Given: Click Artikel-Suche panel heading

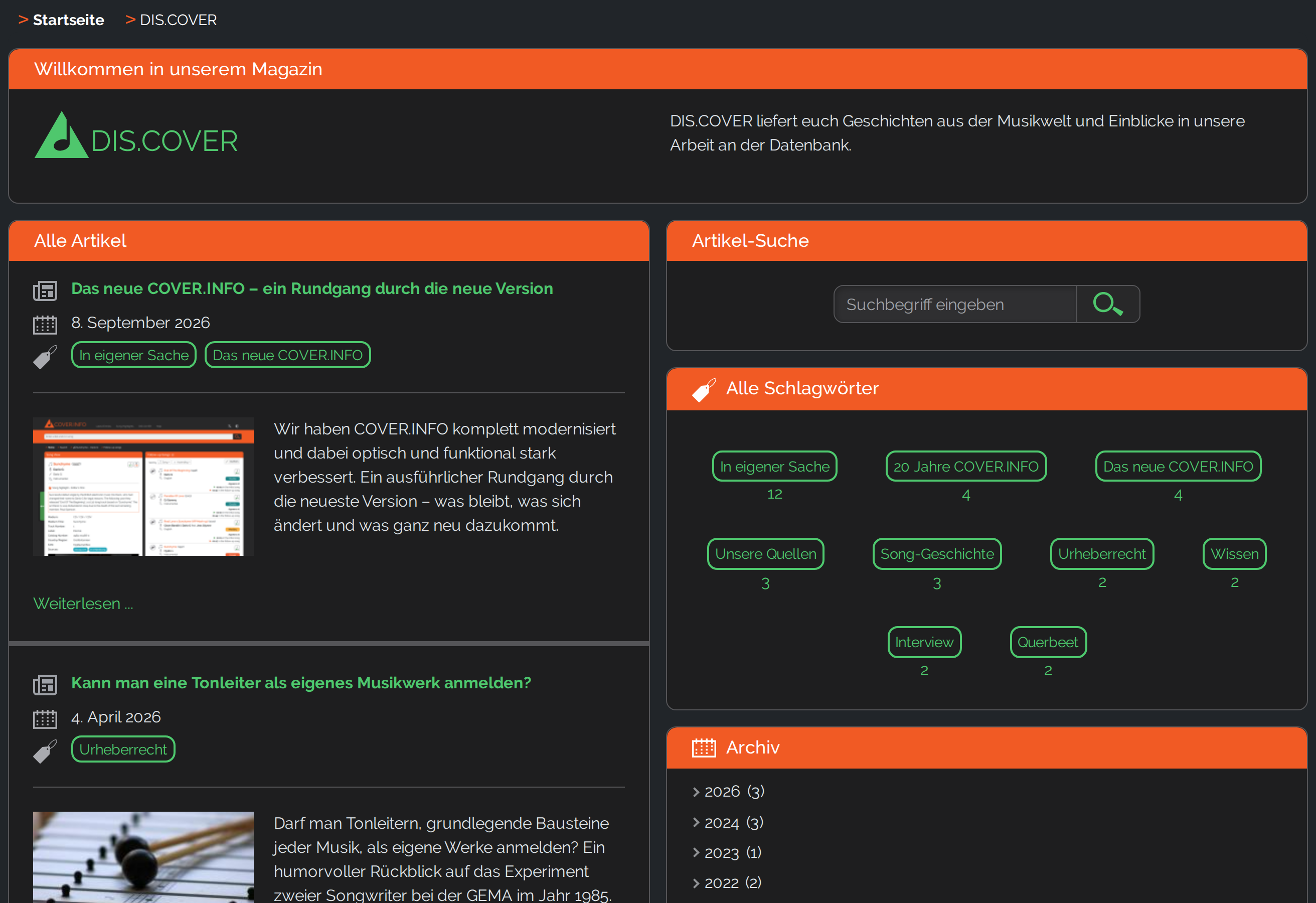Looking at the screenshot, I should tap(750, 241).
